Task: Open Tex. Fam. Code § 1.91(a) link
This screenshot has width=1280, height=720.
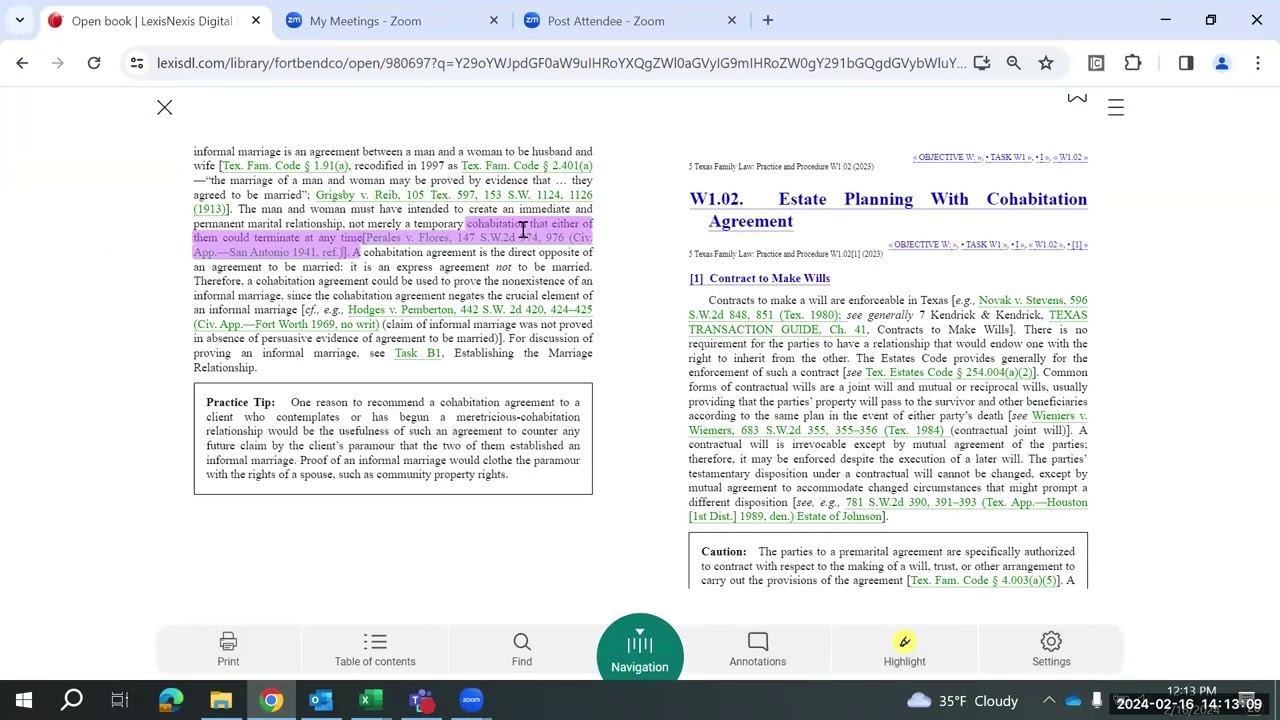Action: click(x=285, y=166)
